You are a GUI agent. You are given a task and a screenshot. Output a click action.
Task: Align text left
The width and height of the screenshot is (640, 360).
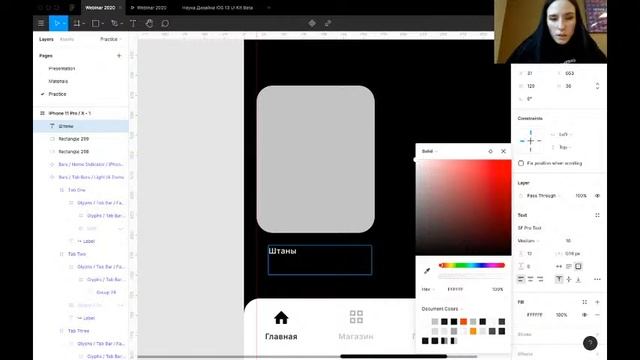[521, 279]
